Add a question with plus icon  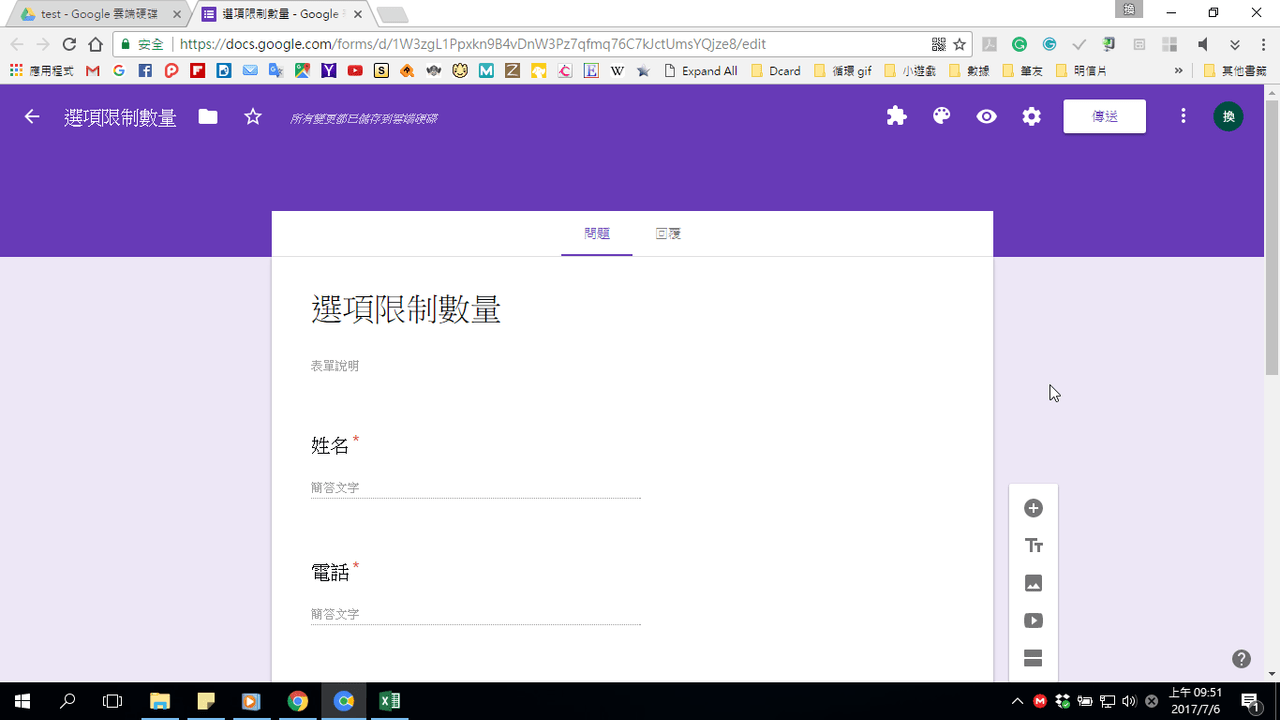pyautogui.click(x=1034, y=508)
